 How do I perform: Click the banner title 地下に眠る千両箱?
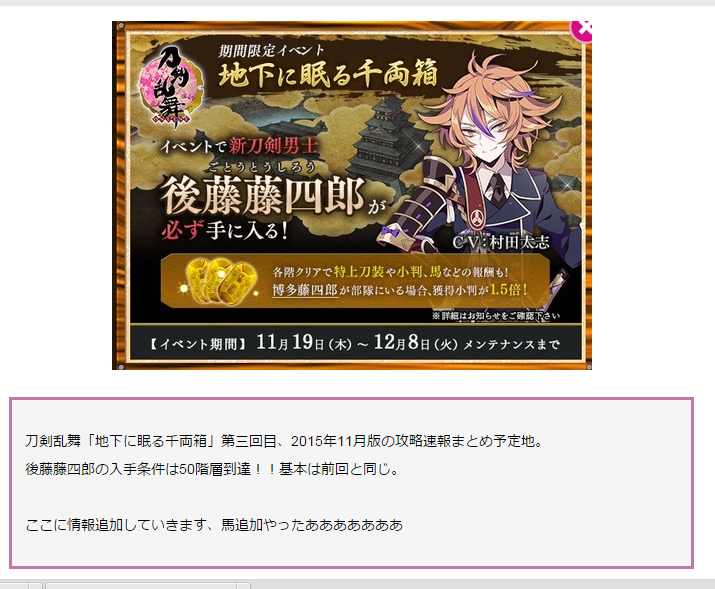[328, 74]
